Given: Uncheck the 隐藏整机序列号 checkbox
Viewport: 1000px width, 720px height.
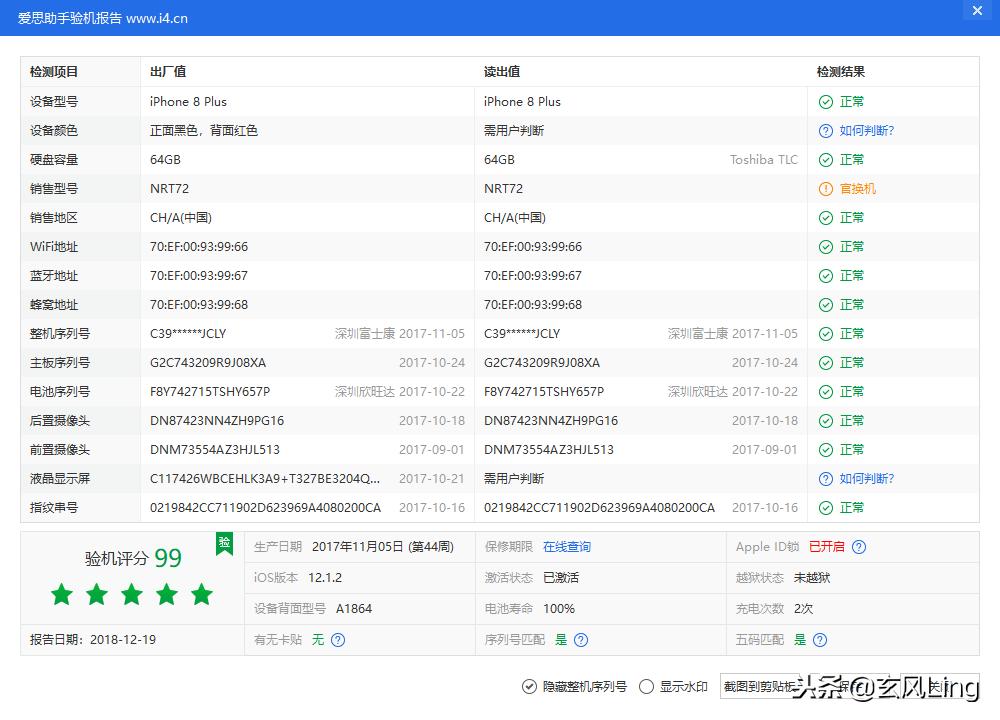Looking at the screenshot, I should [528, 687].
